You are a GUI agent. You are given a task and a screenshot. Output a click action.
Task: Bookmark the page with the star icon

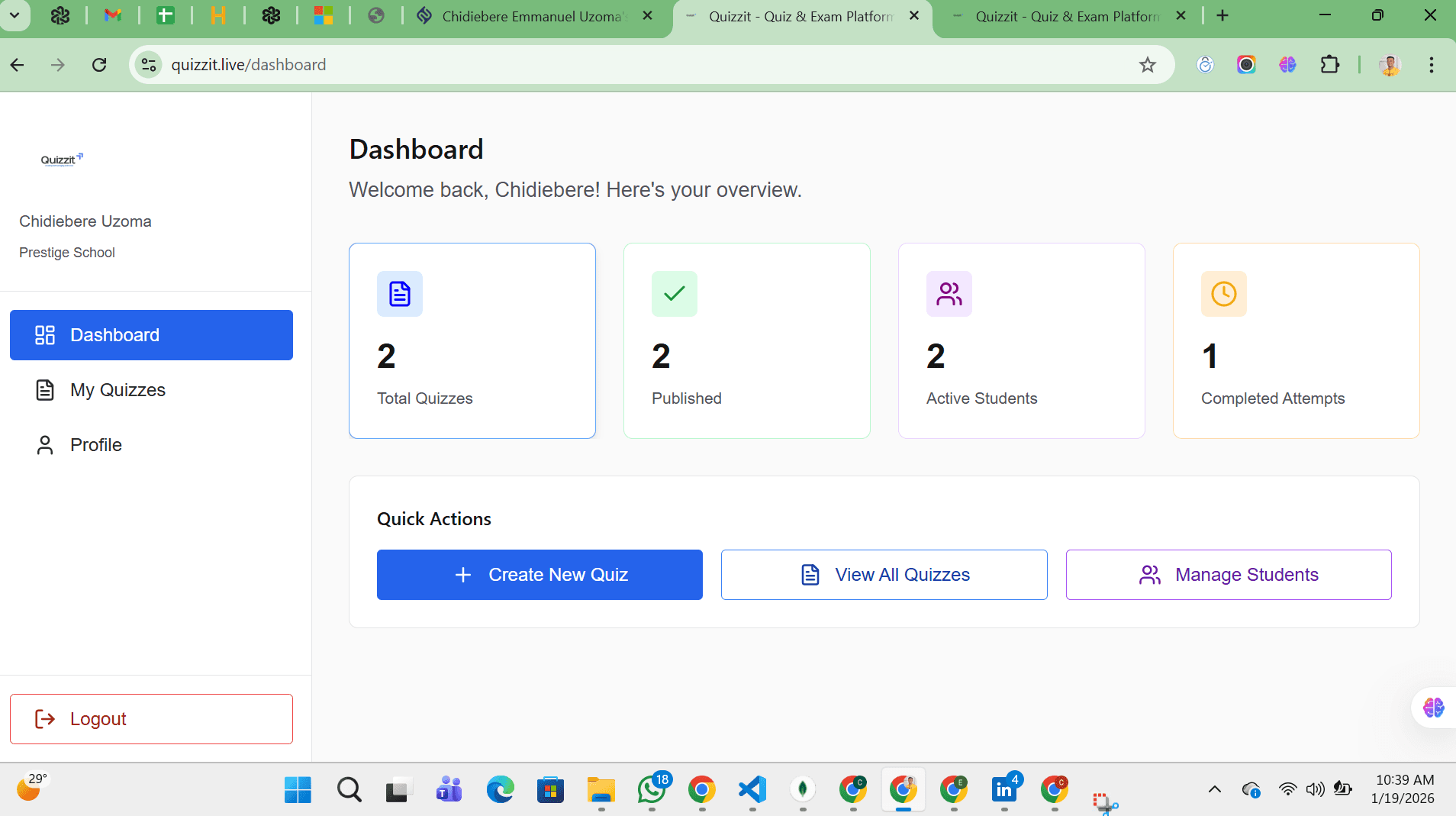point(1146,65)
